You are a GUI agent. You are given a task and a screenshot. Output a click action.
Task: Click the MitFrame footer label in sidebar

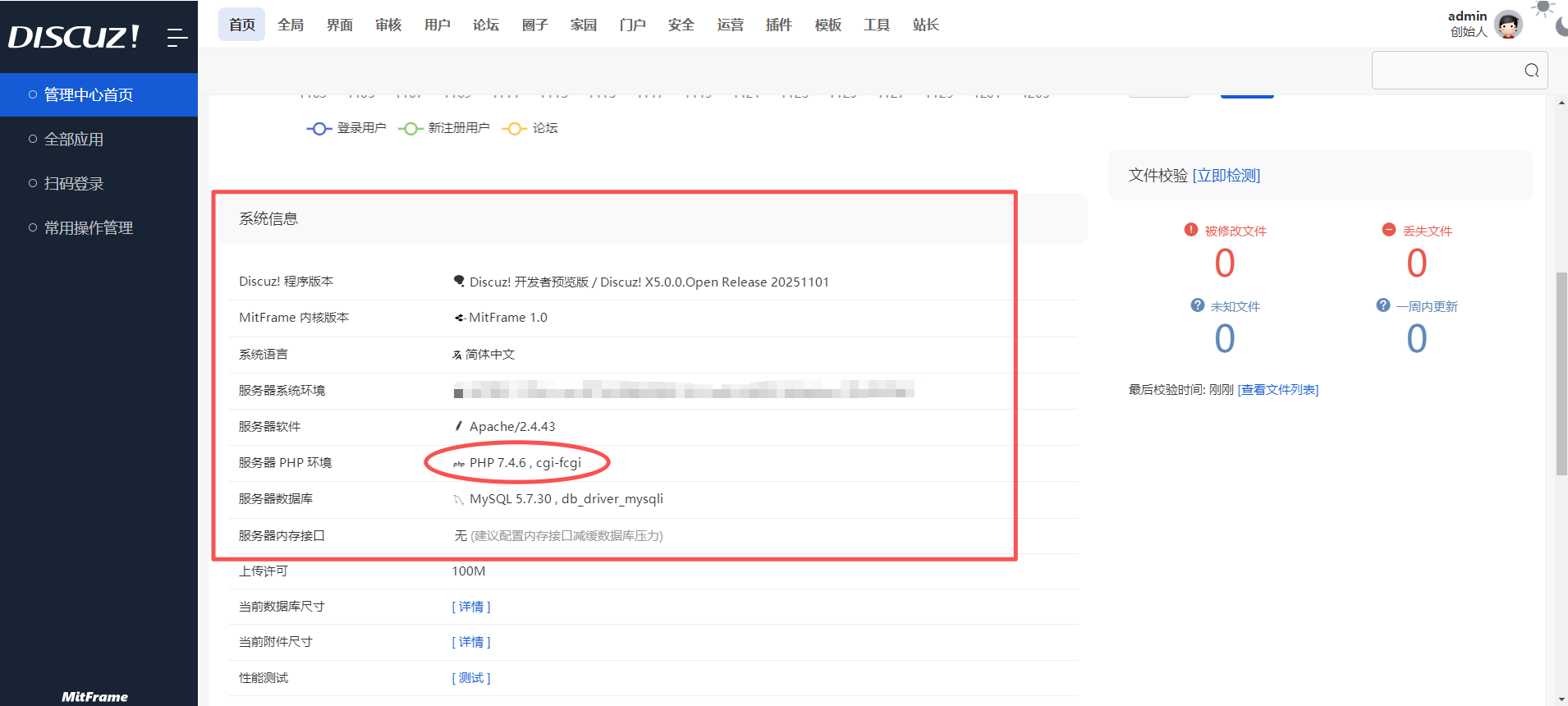95,696
